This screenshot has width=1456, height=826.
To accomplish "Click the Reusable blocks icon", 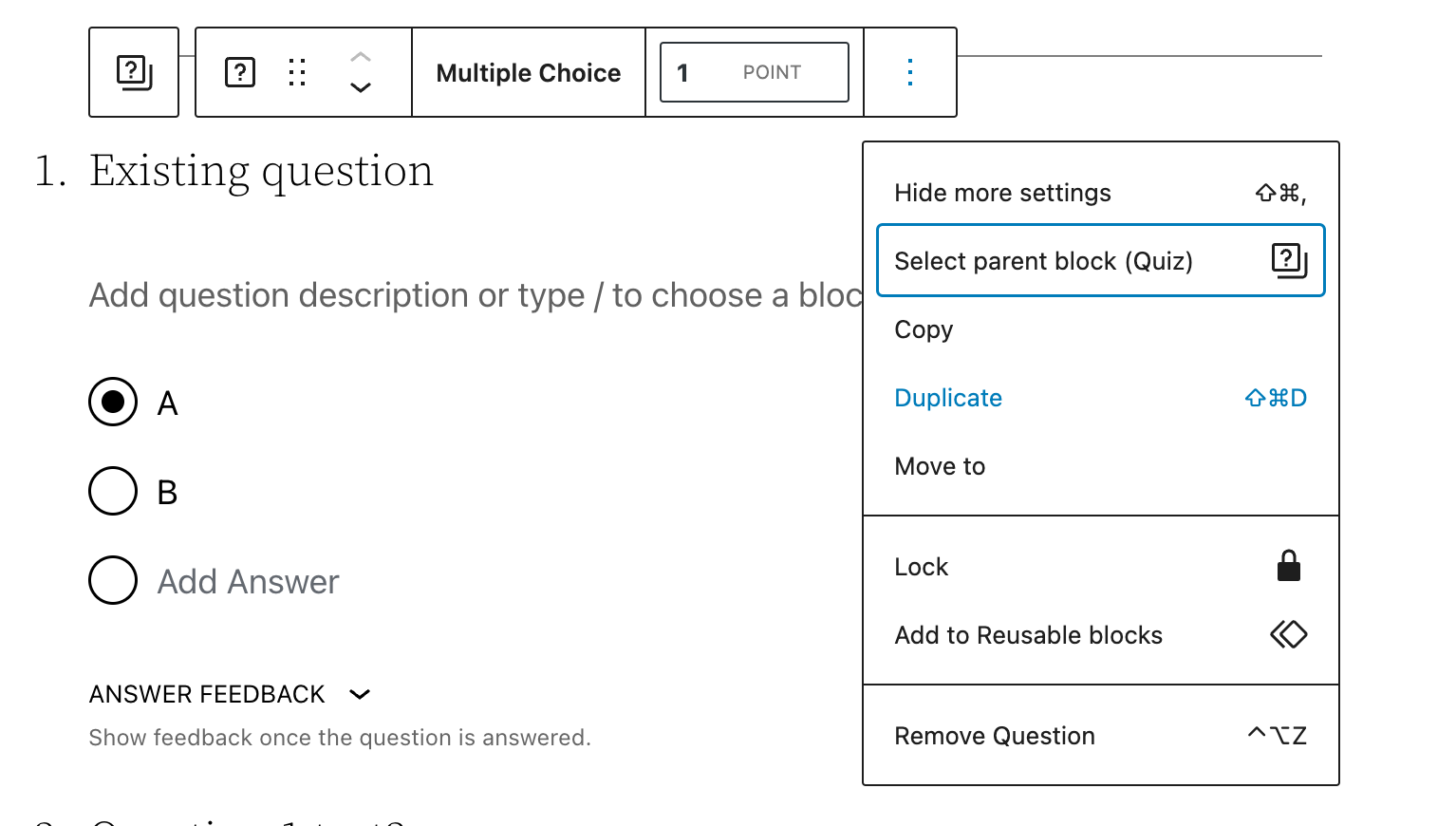I will click(x=1288, y=634).
